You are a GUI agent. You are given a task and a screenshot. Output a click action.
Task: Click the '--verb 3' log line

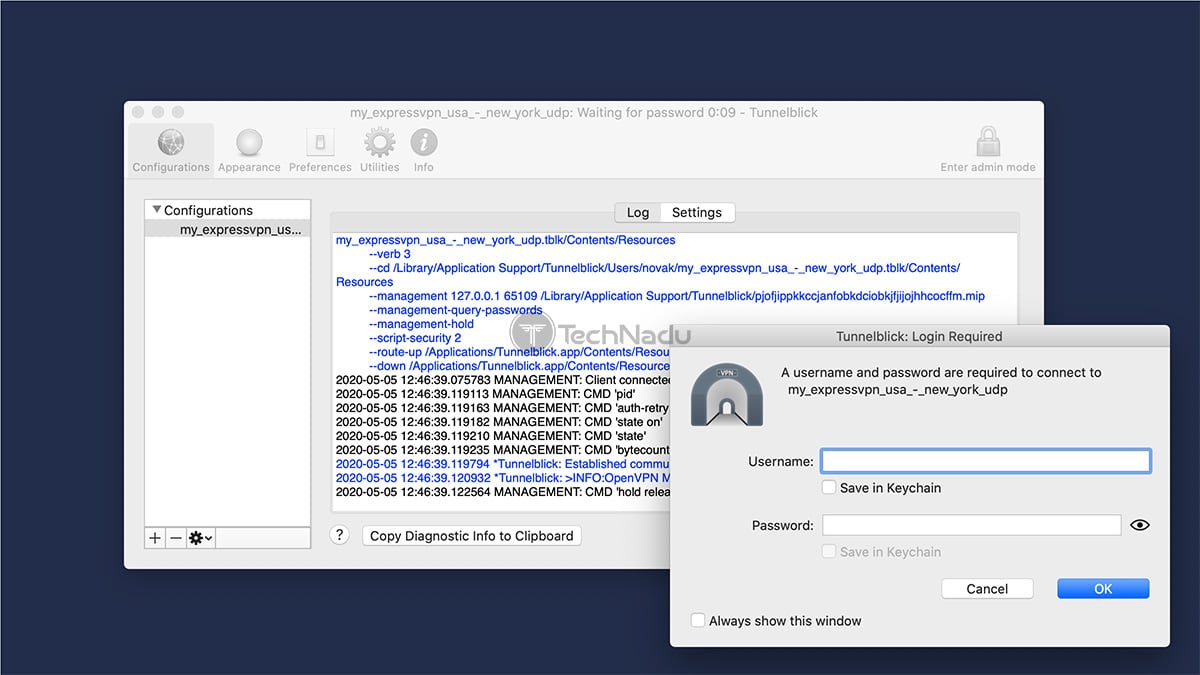pos(390,254)
